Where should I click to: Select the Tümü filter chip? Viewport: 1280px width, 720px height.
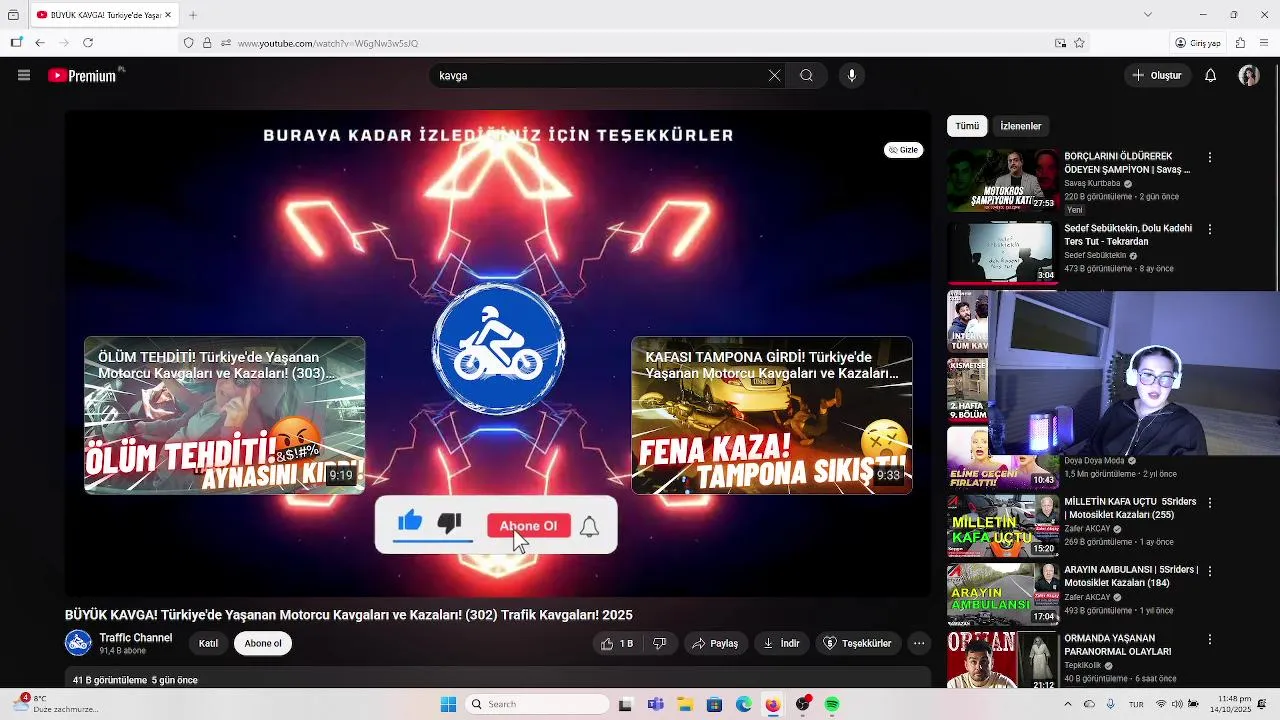coord(967,126)
